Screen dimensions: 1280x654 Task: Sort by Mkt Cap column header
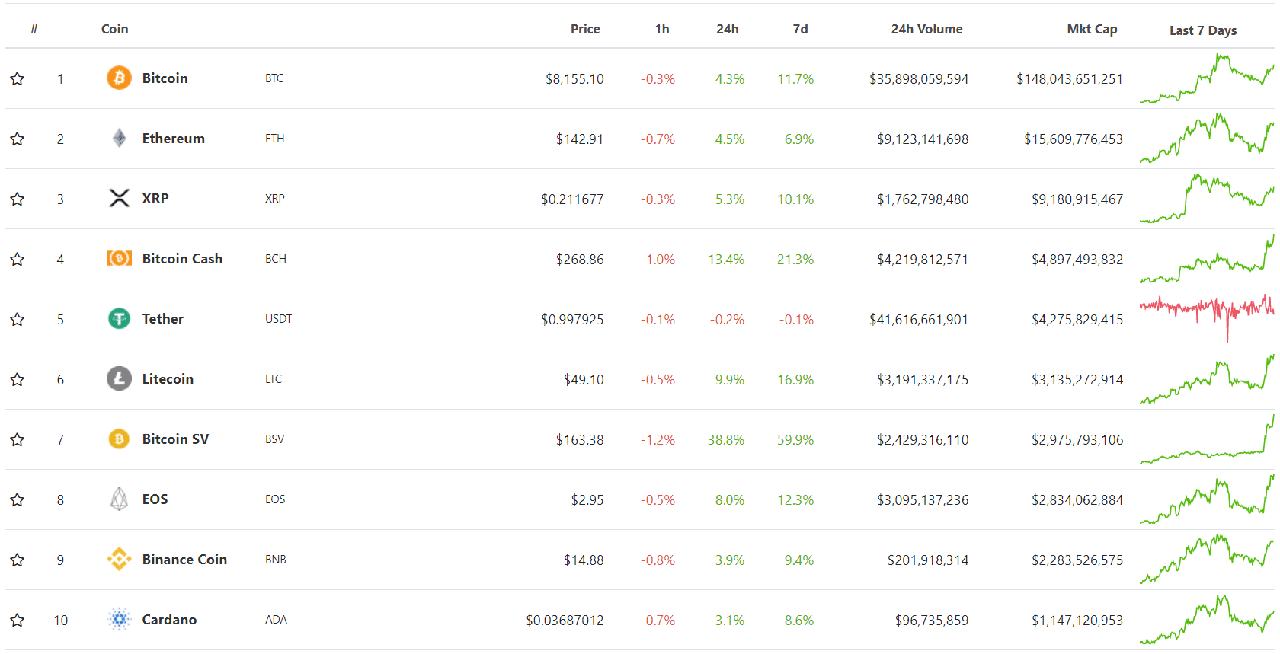[1092, 29]
